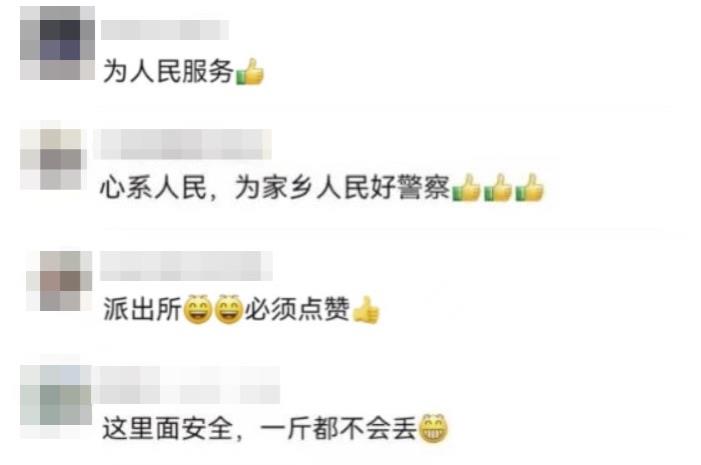
Task: Click the middle thumbs-up after 好警察
Action: coord(498,187)
